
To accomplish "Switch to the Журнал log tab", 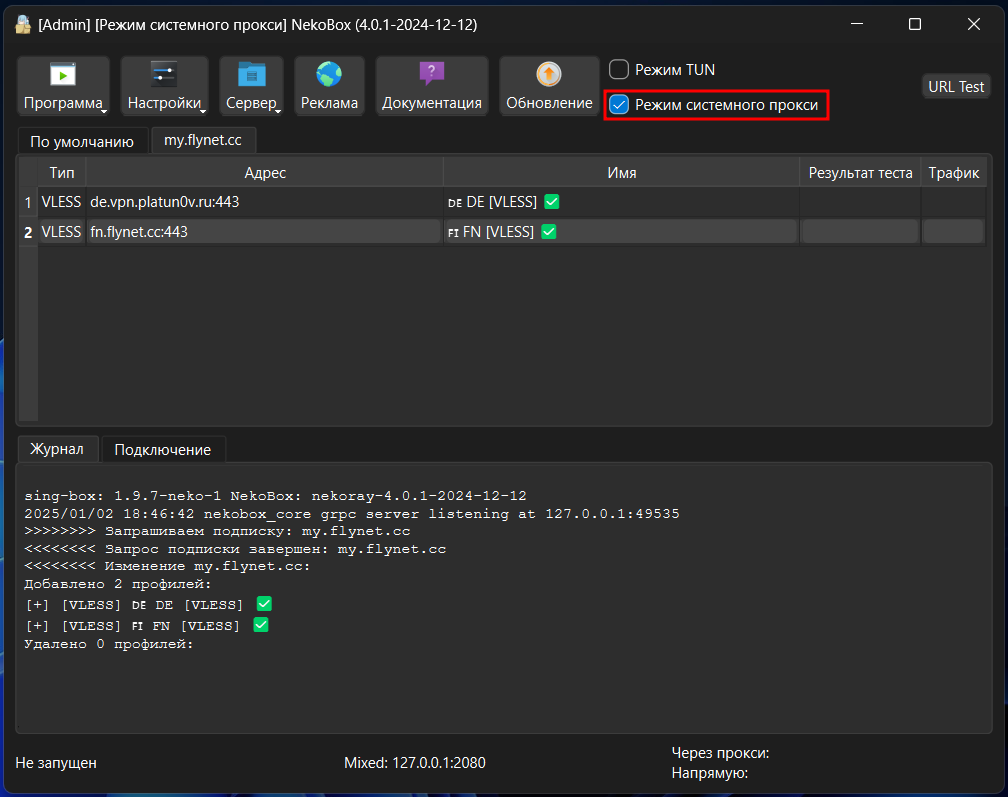I will pyautogui.click(x=57, y=449).
